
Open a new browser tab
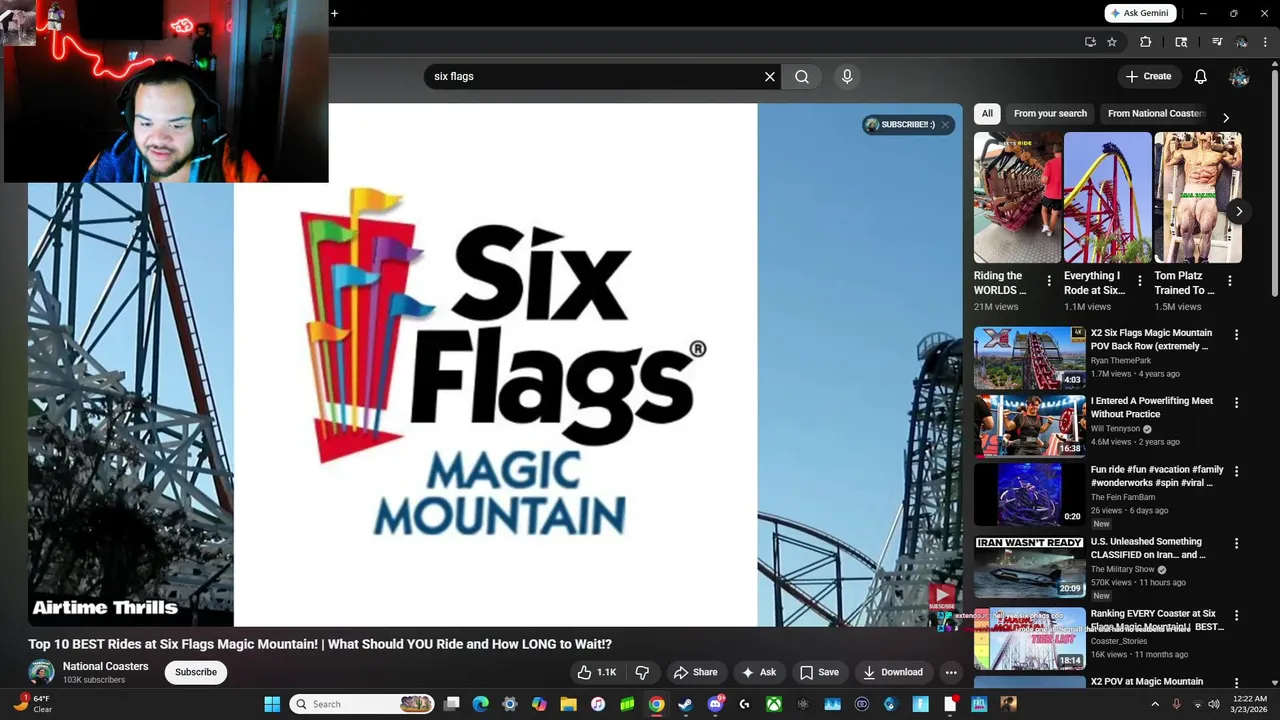pos(334,13)
